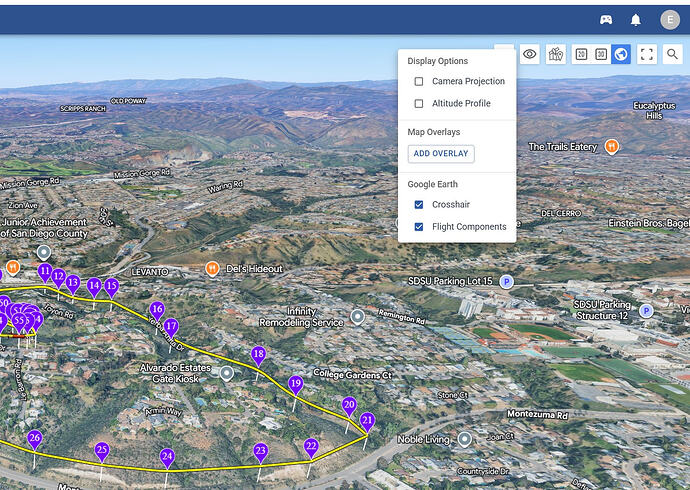Select waypoint marker 23
Screen dimensions: 690x490
tap(261, 452)
